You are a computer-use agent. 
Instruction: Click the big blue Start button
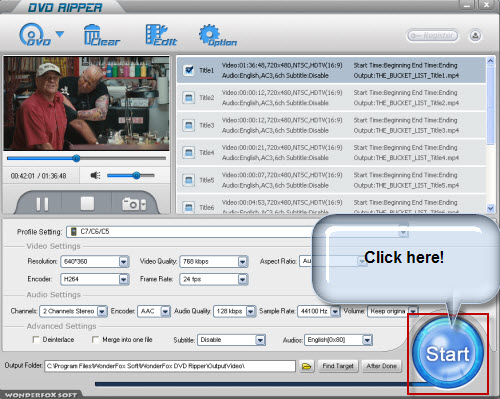coord(448,353)
